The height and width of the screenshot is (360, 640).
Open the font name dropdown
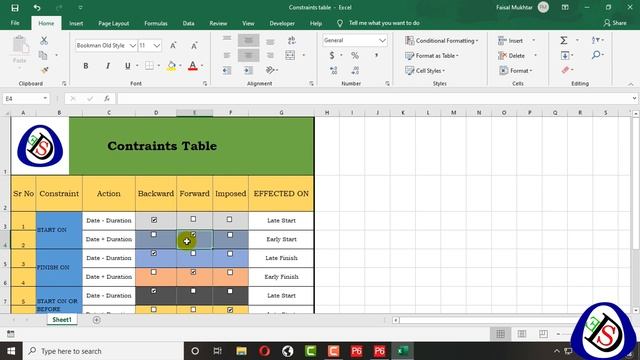click(133, 46)
